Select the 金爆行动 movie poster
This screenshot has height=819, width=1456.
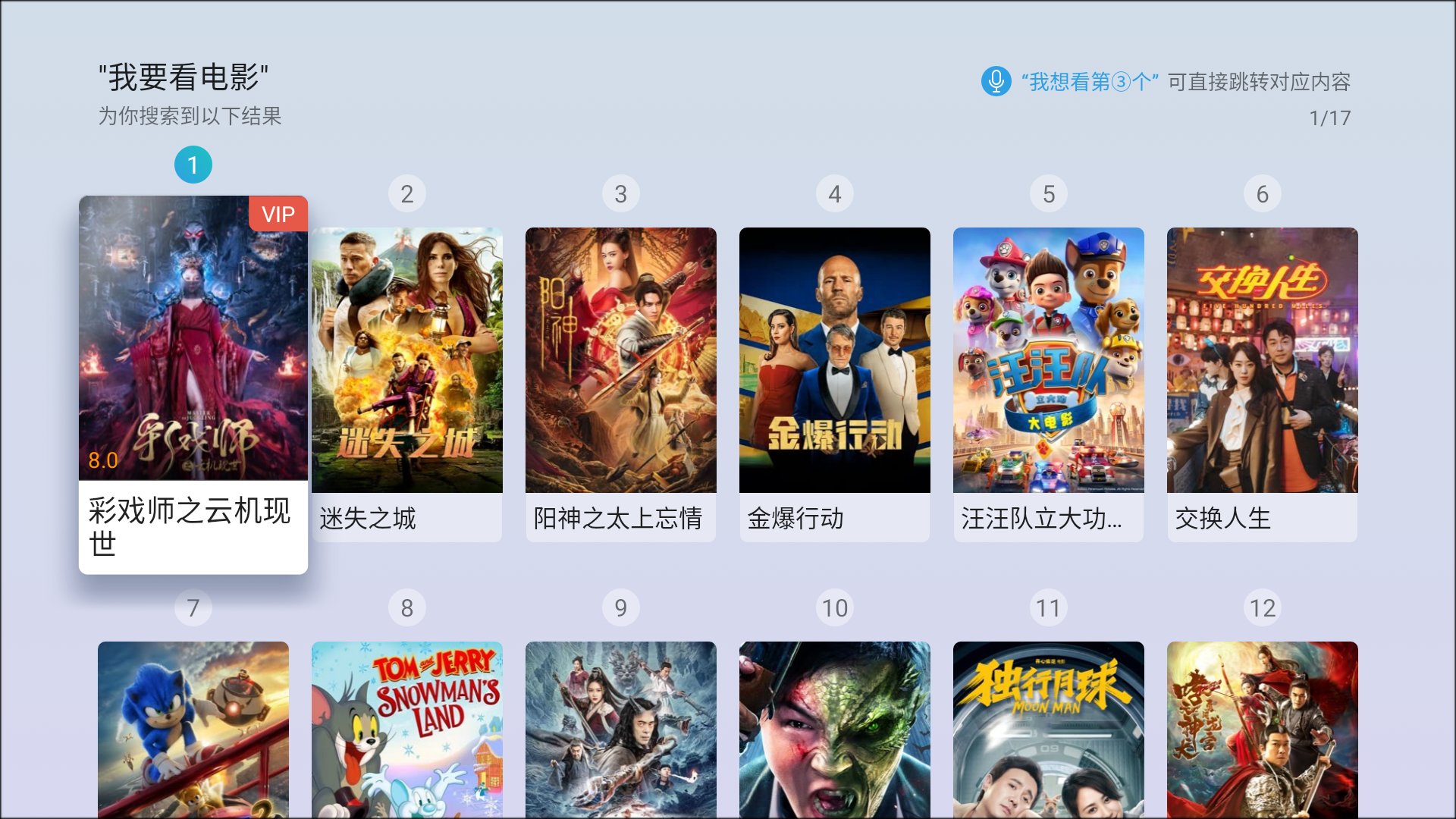click(835, 360)
